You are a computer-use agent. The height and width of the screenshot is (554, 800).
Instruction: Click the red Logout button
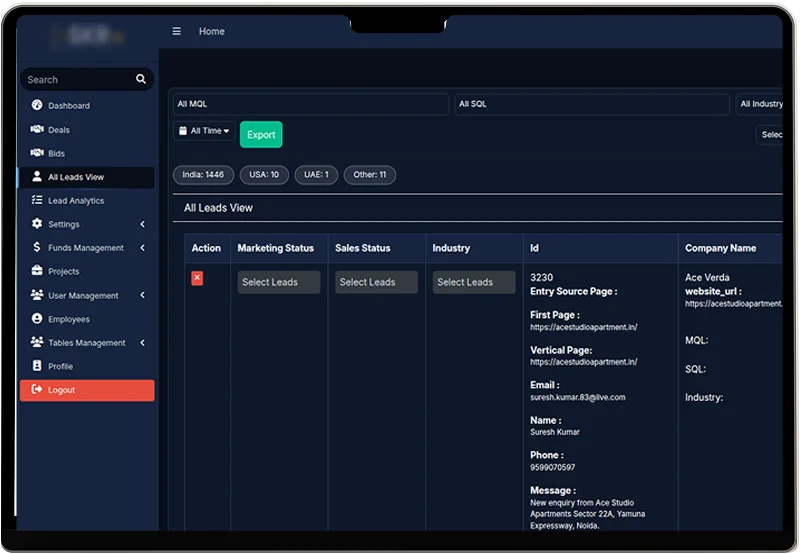click(x=87, y=390)
